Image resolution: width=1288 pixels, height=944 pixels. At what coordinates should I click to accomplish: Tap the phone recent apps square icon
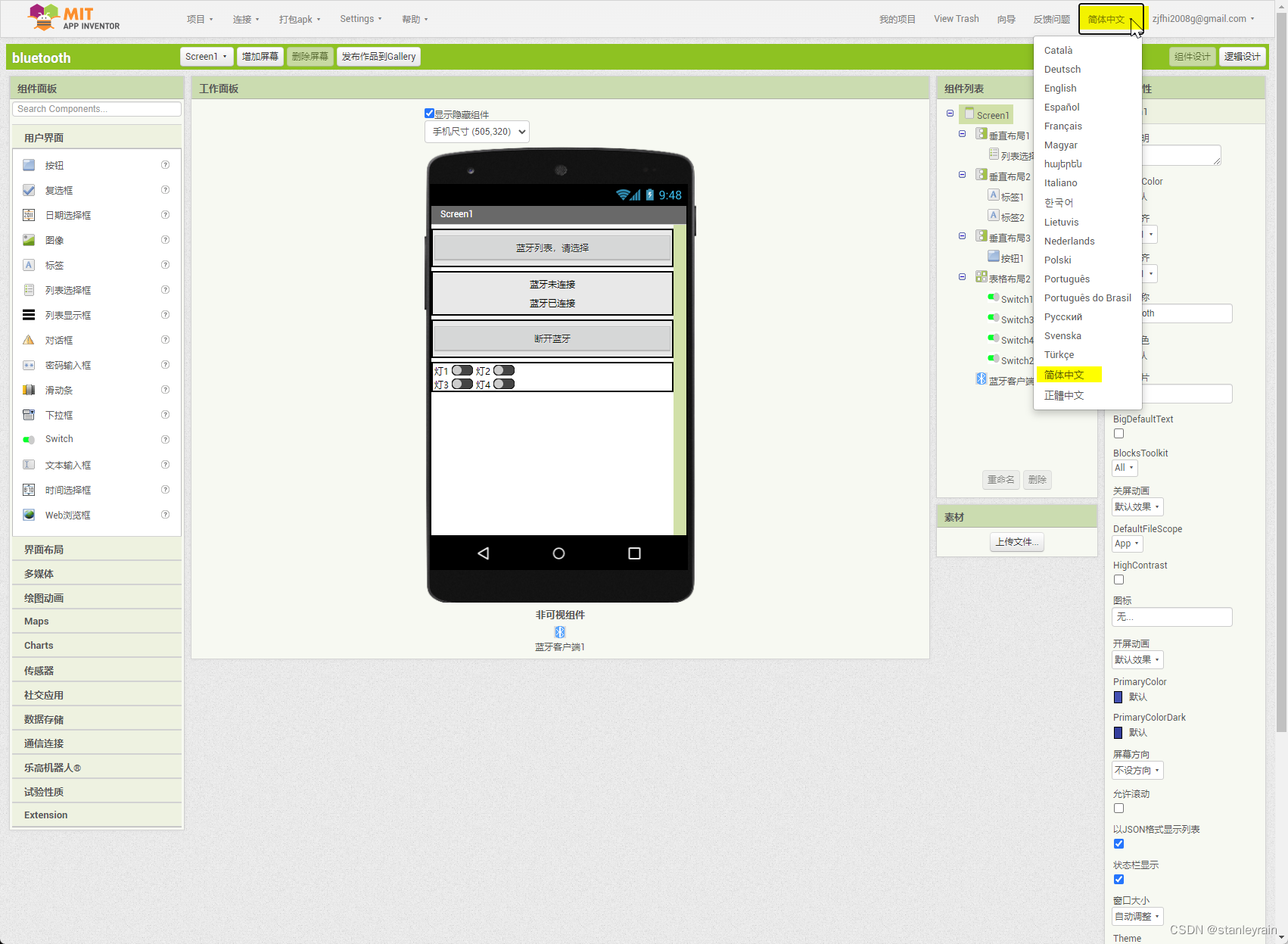tap(634, 553)
